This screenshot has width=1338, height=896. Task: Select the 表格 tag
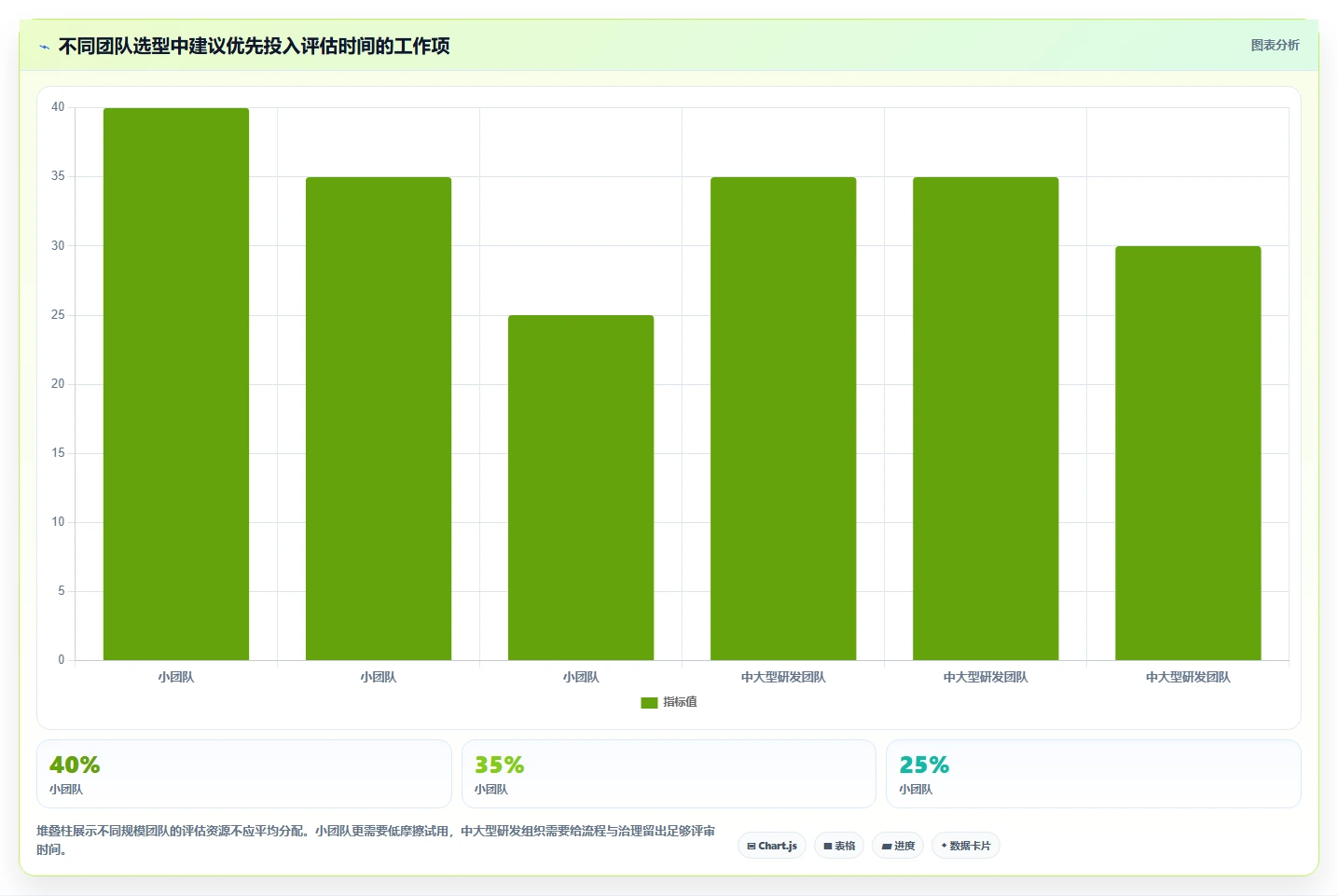point(839,846)
